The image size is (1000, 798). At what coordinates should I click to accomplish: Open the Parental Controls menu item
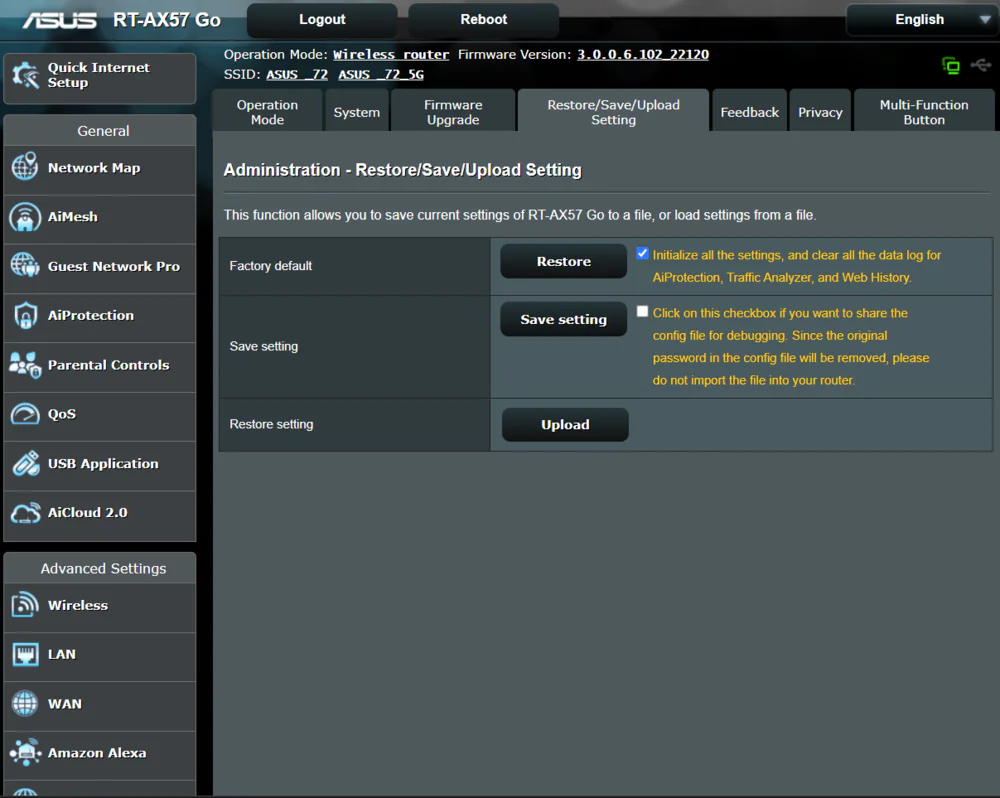pos(99,365)
